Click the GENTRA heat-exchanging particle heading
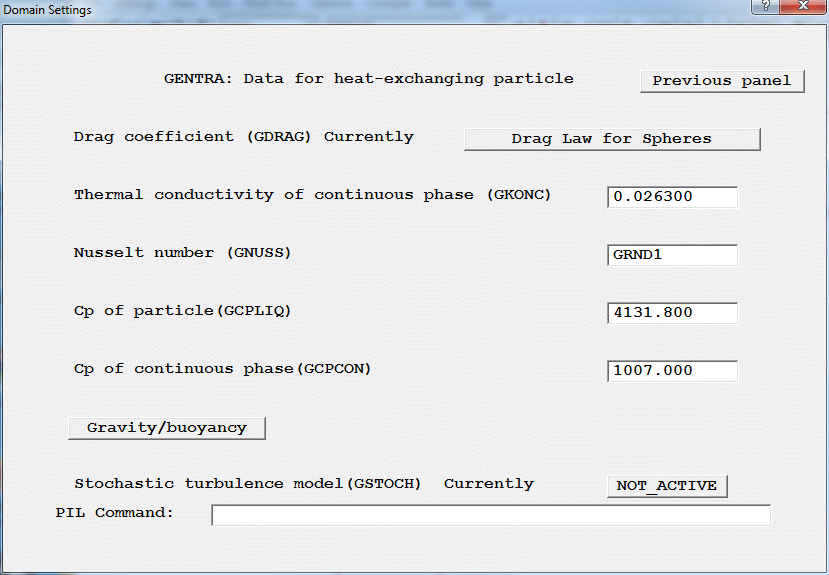The height and width of the screenshot is (575, 829). (368, 78)
